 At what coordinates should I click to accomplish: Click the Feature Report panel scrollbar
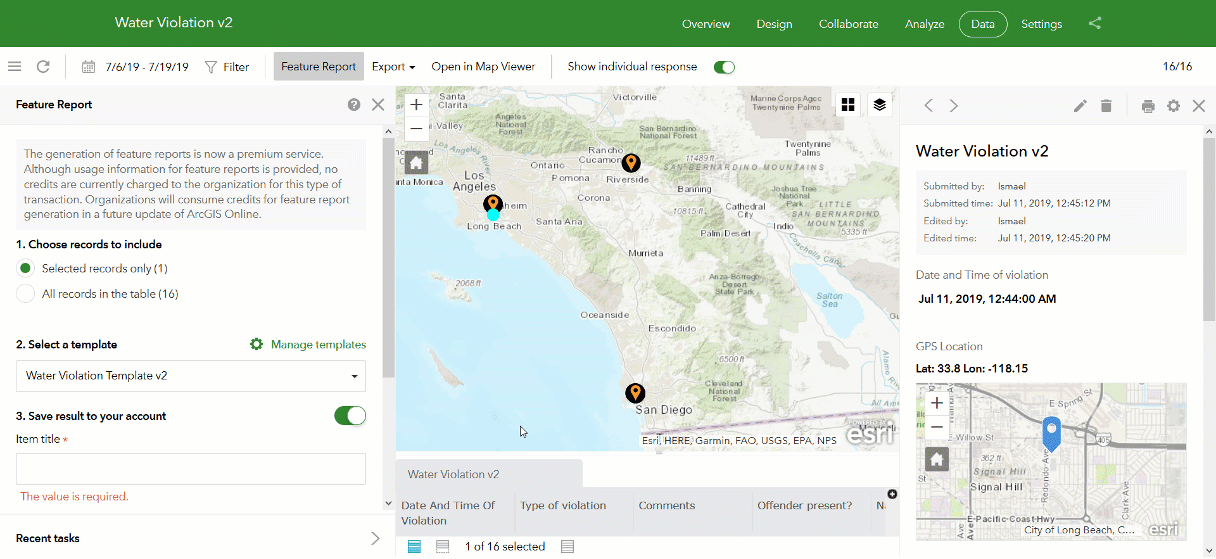click(389, 258)
